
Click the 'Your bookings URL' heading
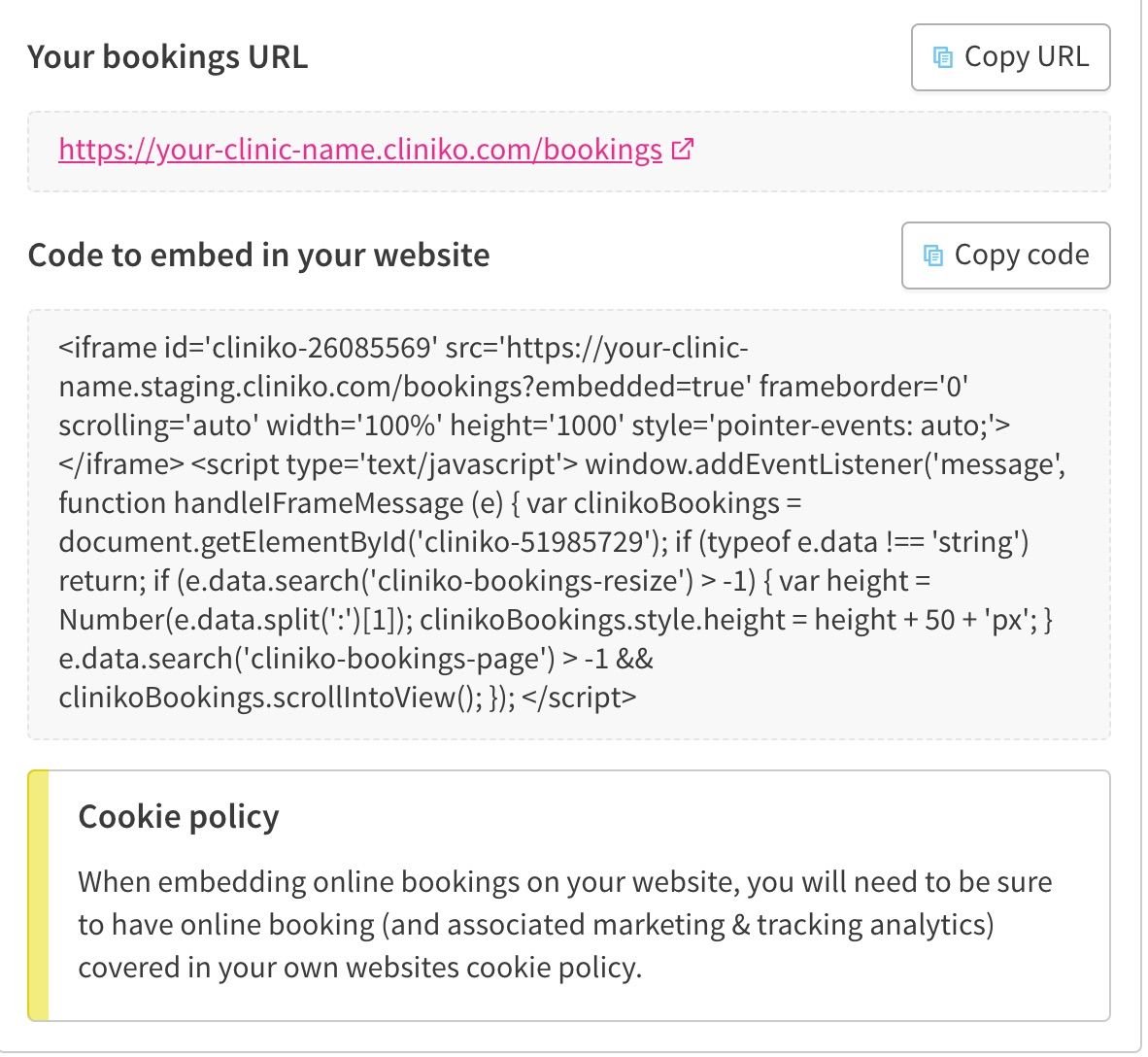tap(168, 56)
